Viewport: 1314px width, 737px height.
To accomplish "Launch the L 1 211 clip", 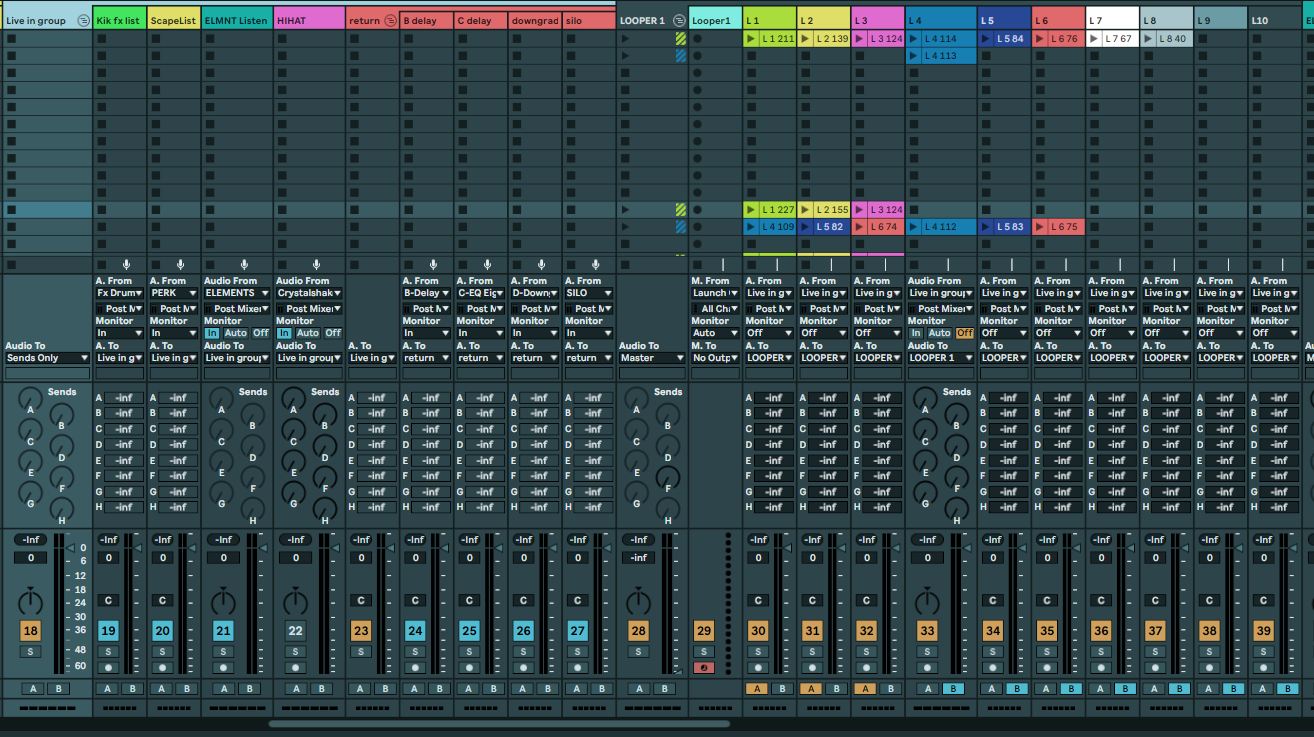I will (752, 39).
